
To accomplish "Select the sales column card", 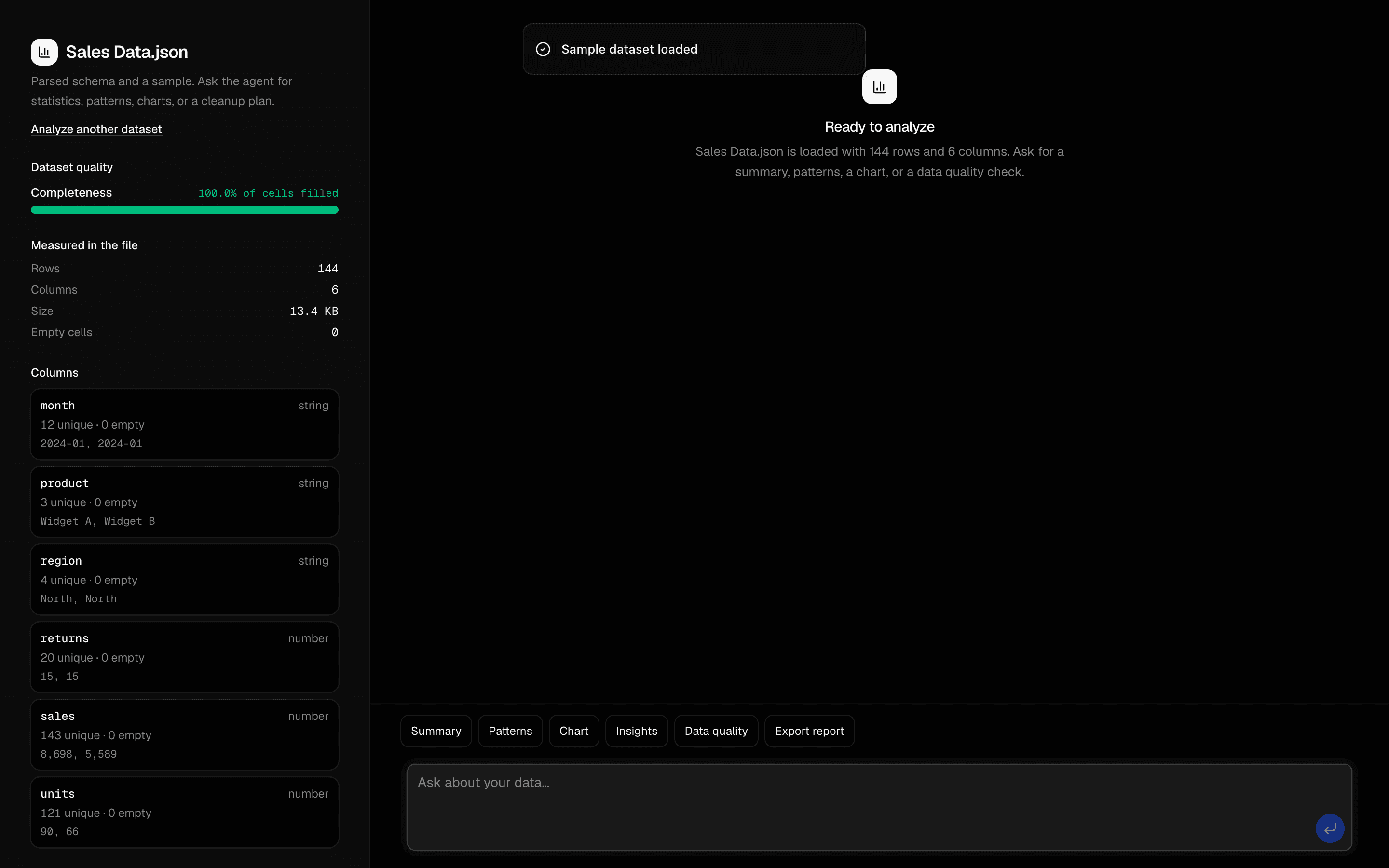I will [x=185, y=734].
